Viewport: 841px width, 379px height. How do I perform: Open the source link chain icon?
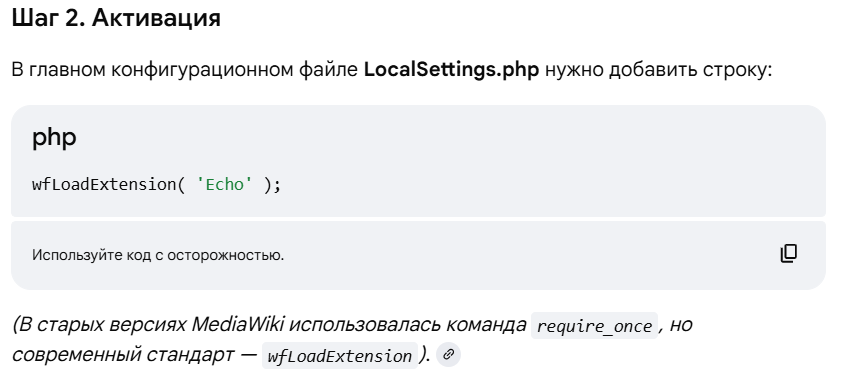click(x=448, y=355)
